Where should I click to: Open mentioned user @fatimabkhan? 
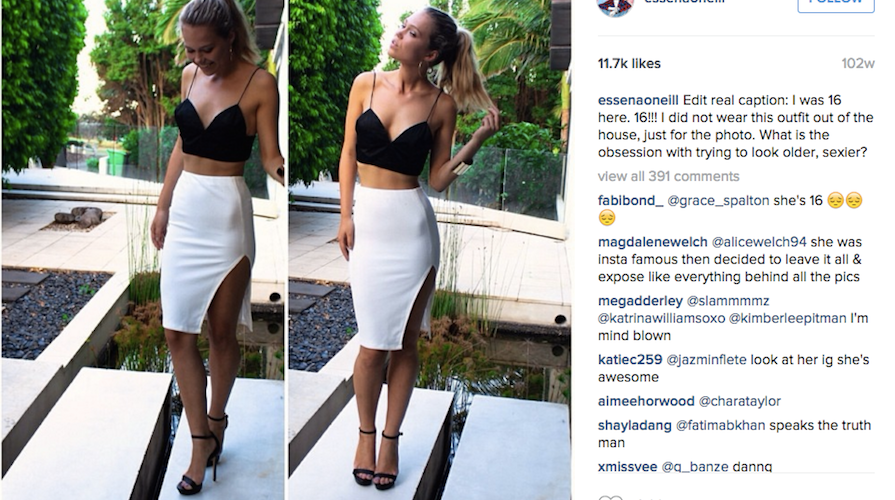tap(721, 426)
